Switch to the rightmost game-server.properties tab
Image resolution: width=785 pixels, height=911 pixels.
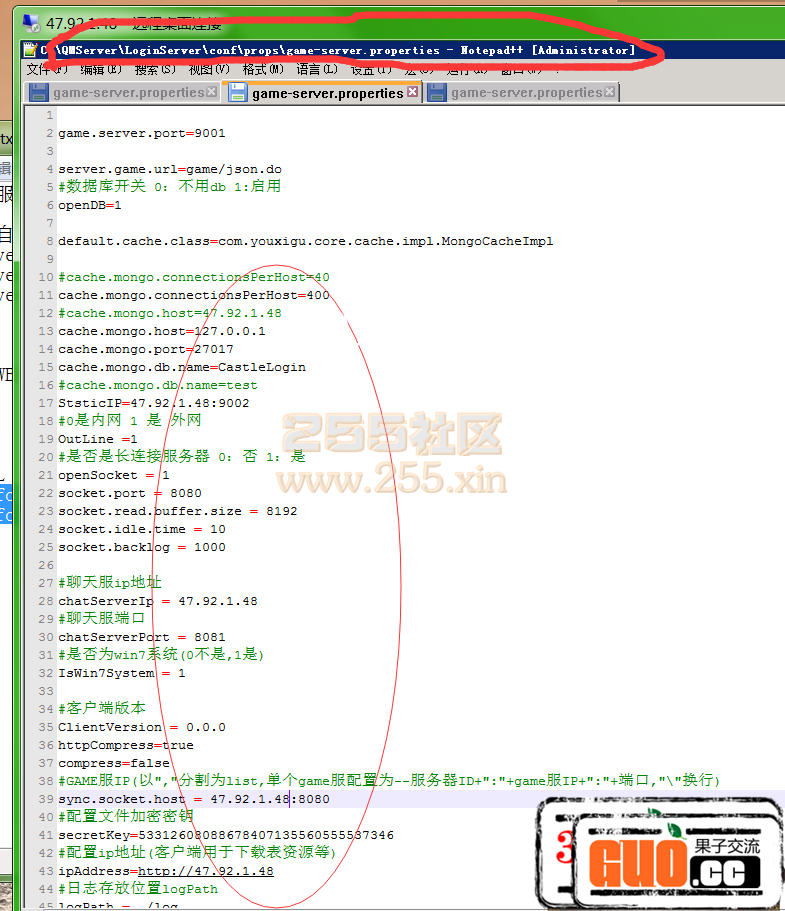click(x=526, y=93)
